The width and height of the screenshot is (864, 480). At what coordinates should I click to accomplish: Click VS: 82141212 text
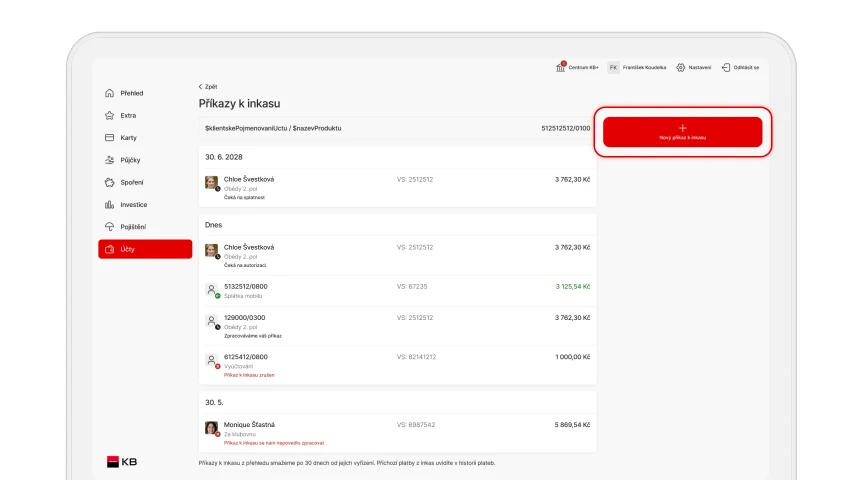417,357
